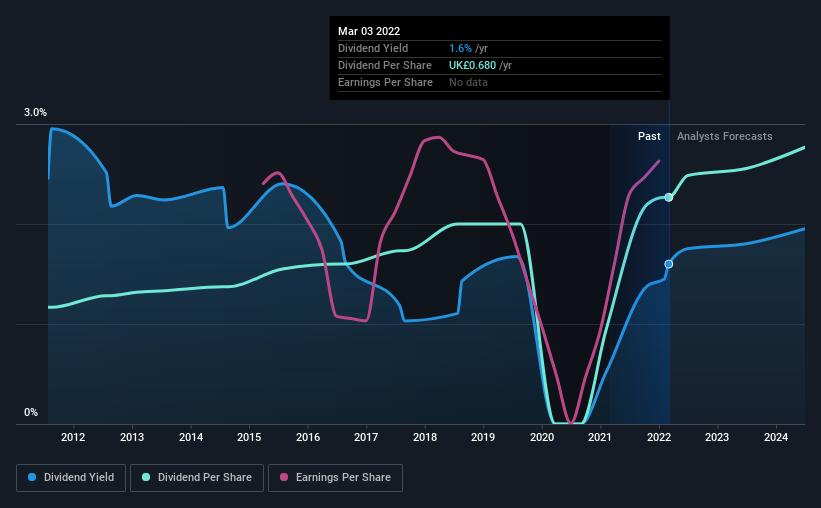Toggle the Earnings Per Share legend button
Image resolution: width=821 pixels, height=508 pixels.
(335, 478)
